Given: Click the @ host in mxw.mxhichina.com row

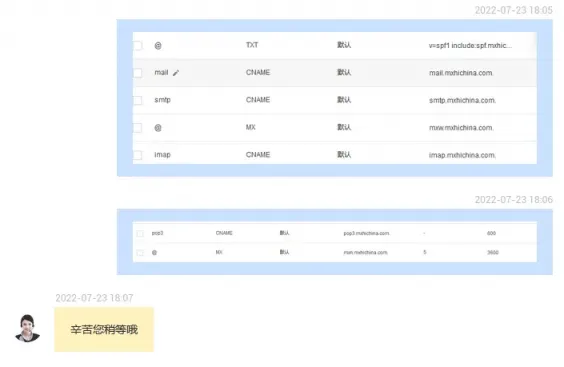Looking at the screenshot, I should pyautogui.click(x=158, y=128).
